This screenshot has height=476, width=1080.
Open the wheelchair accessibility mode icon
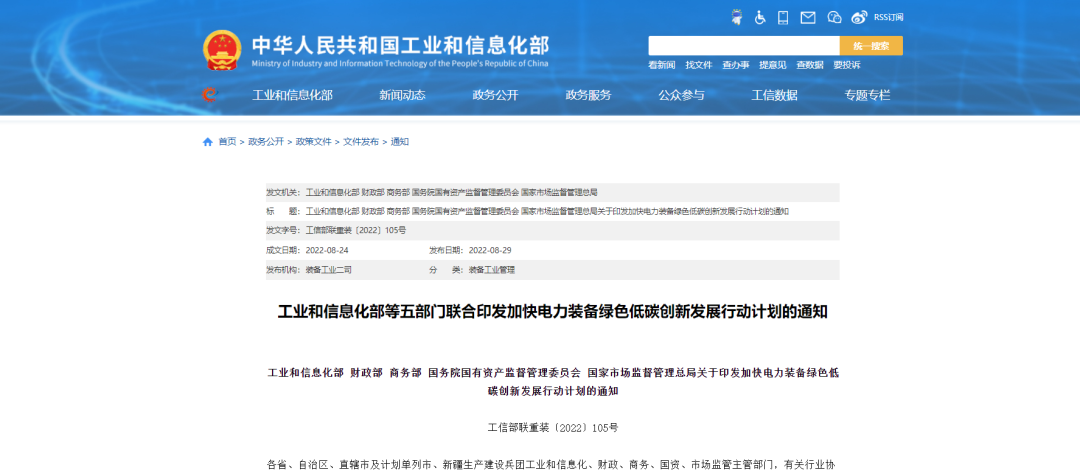click(x=760, y=17)
